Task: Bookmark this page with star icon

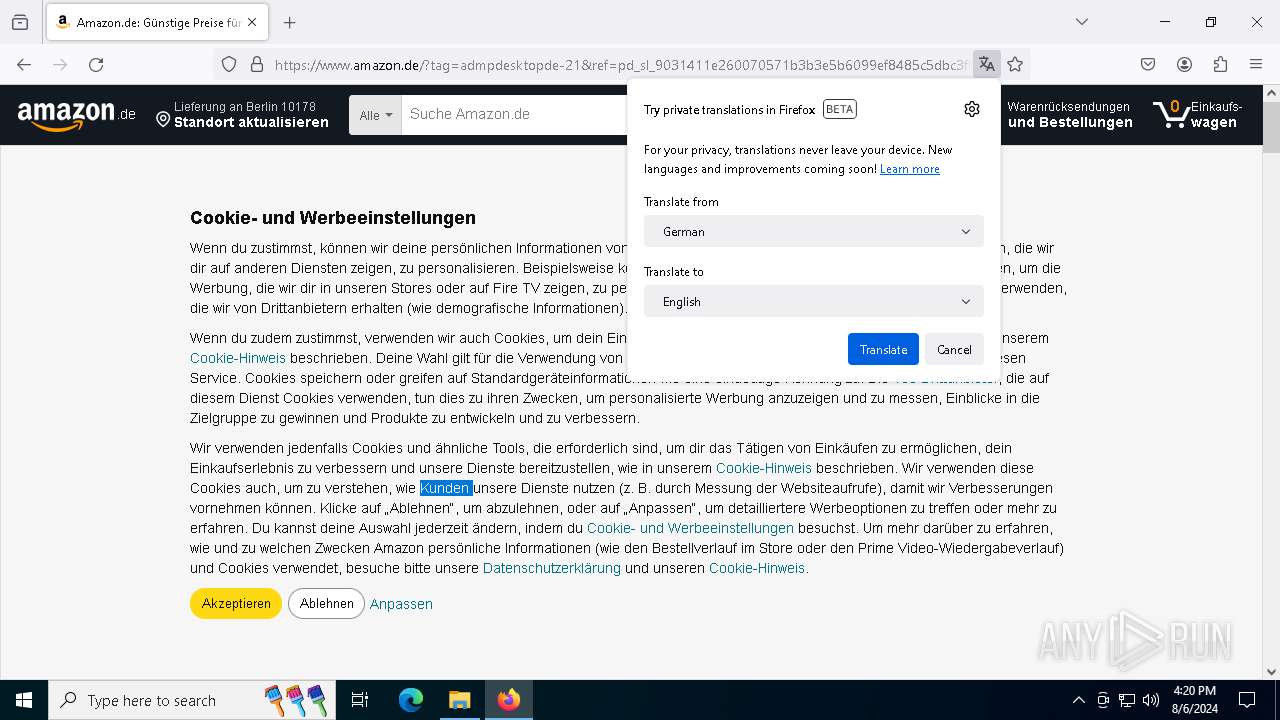Action: 1015,64
